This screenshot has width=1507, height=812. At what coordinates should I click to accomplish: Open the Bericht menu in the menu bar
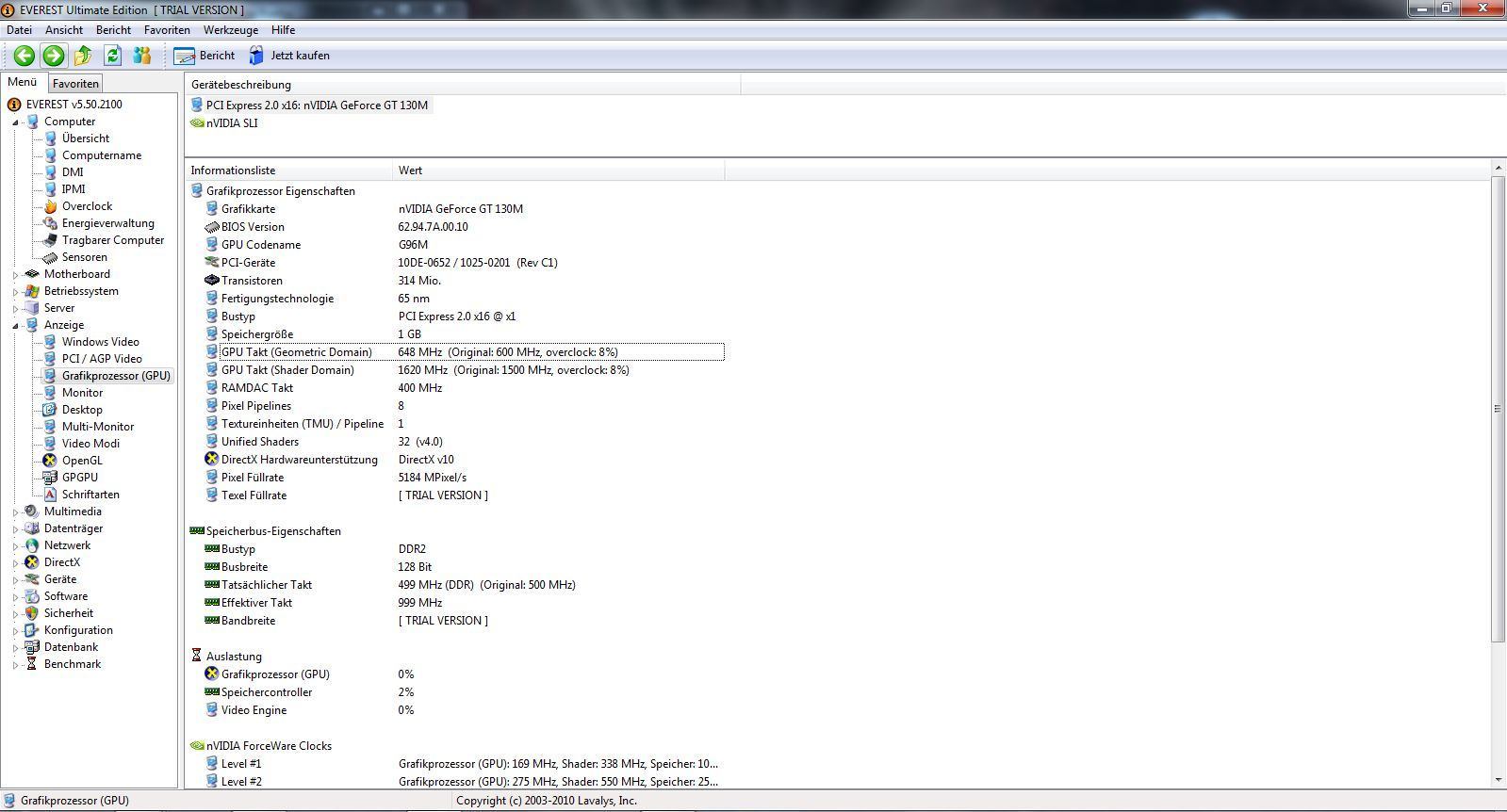113,30
